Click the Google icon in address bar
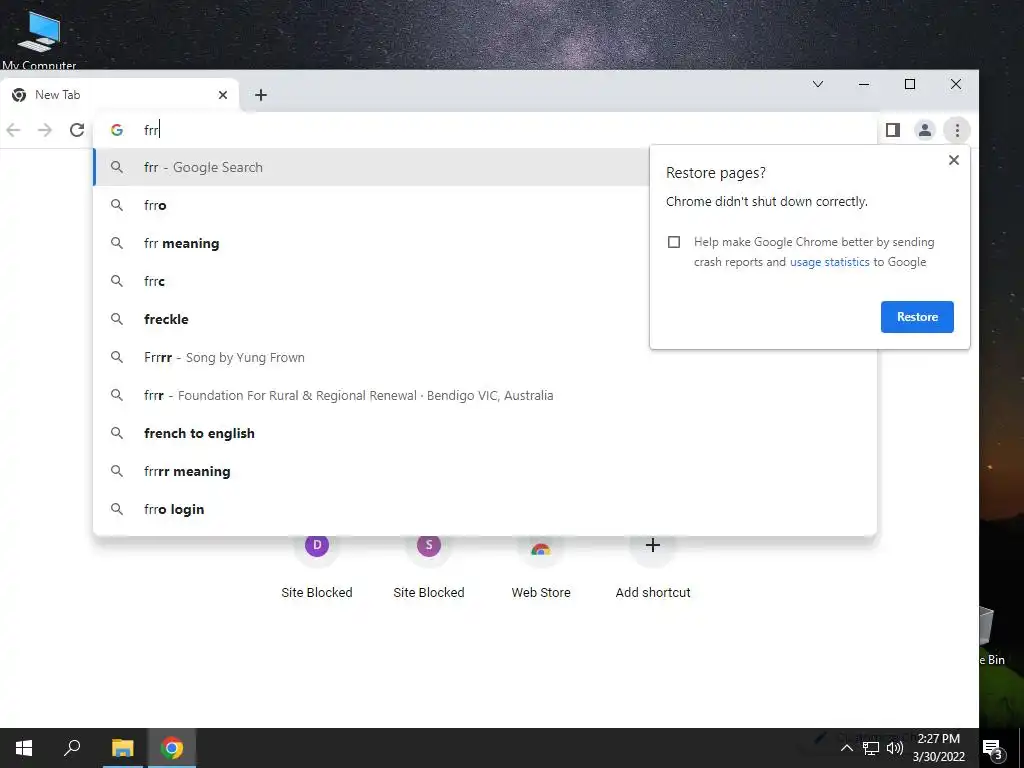This screenshot has height=768, width=1024. point(117,130)
